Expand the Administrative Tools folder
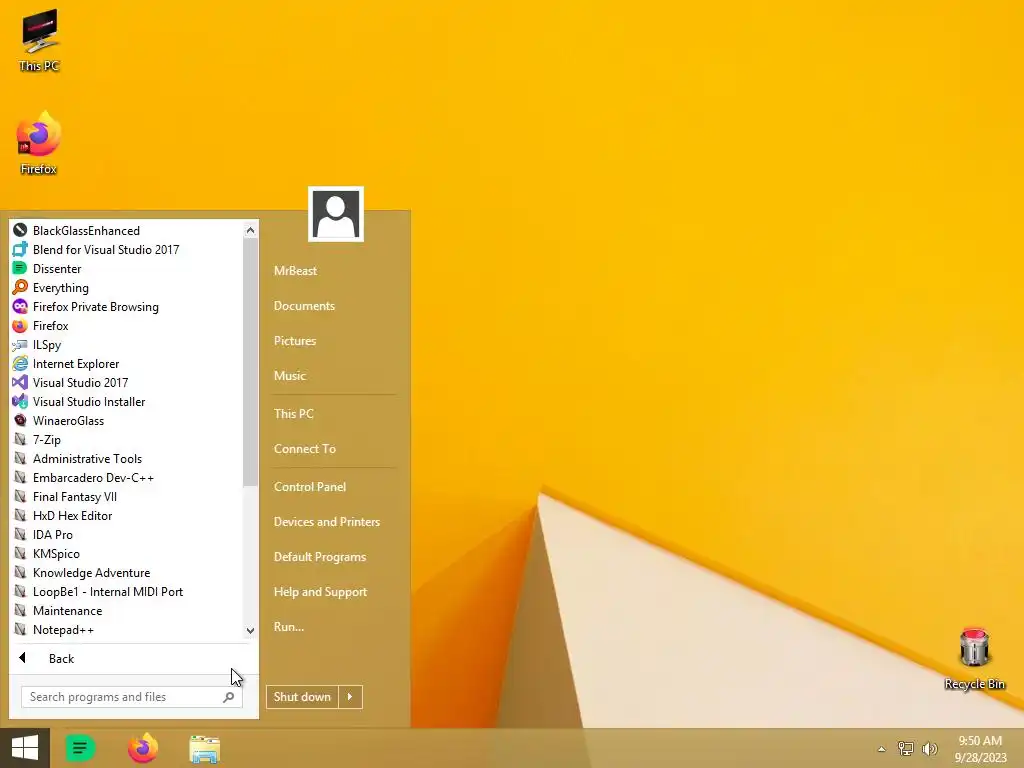This screenshot has width=1024, height=768. (78, 458)
